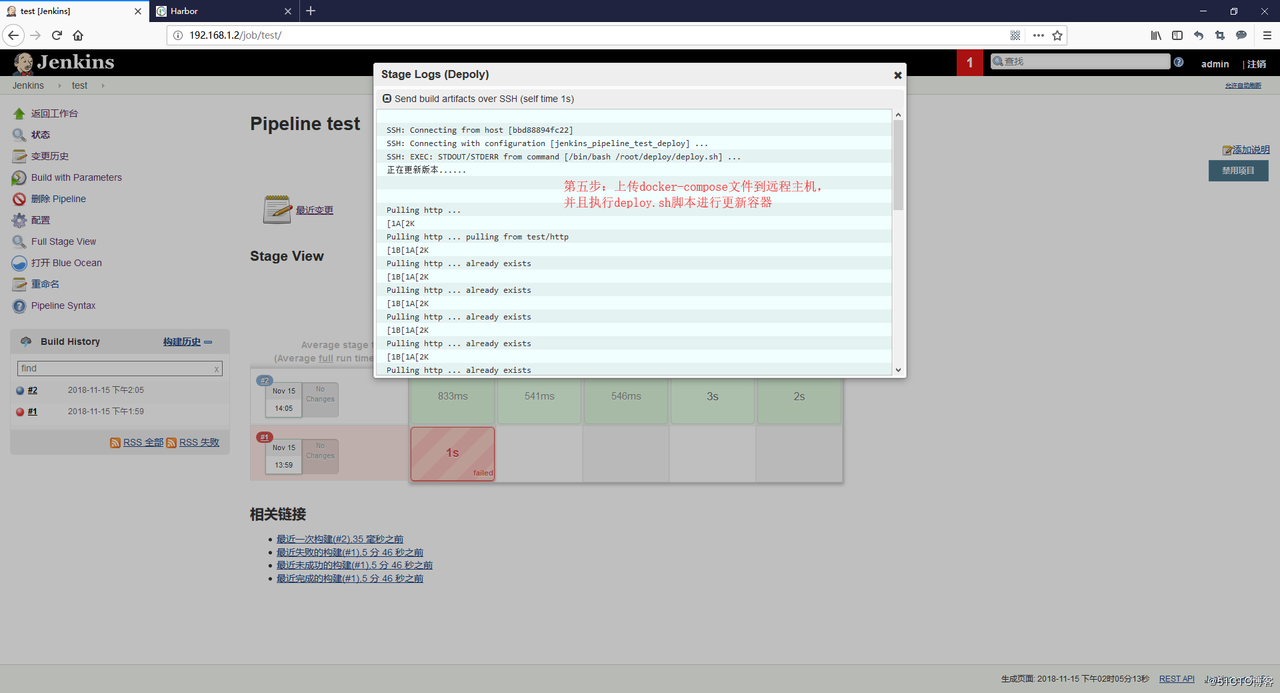1280x693 pixels.
Task: Click the Jenkins logo in the header
Action: click(64, 63)
